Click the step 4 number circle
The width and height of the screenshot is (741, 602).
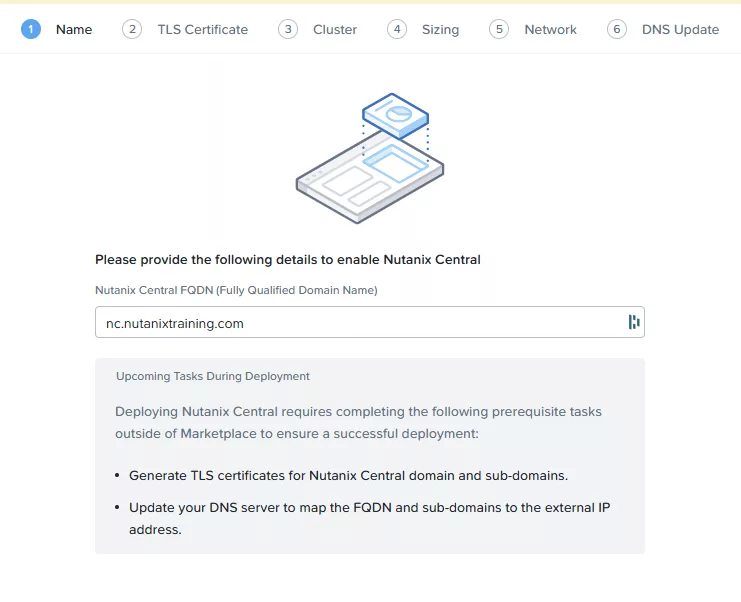coord(397,29)
